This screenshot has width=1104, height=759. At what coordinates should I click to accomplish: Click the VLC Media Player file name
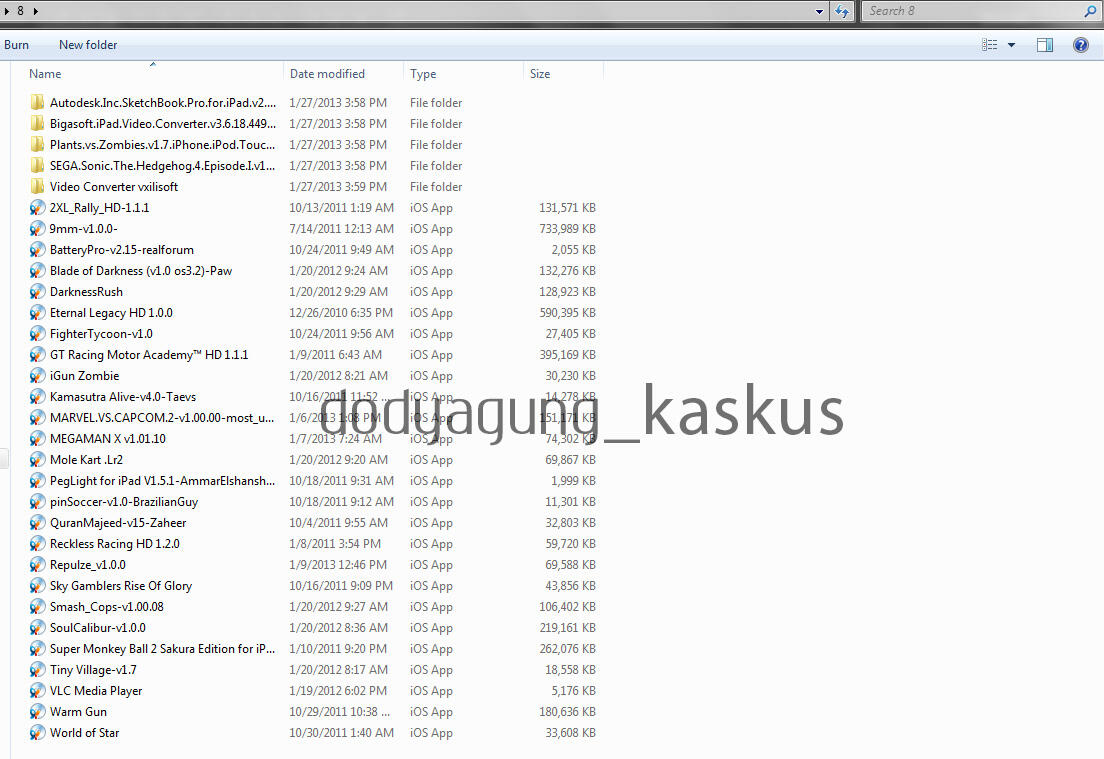96,691
